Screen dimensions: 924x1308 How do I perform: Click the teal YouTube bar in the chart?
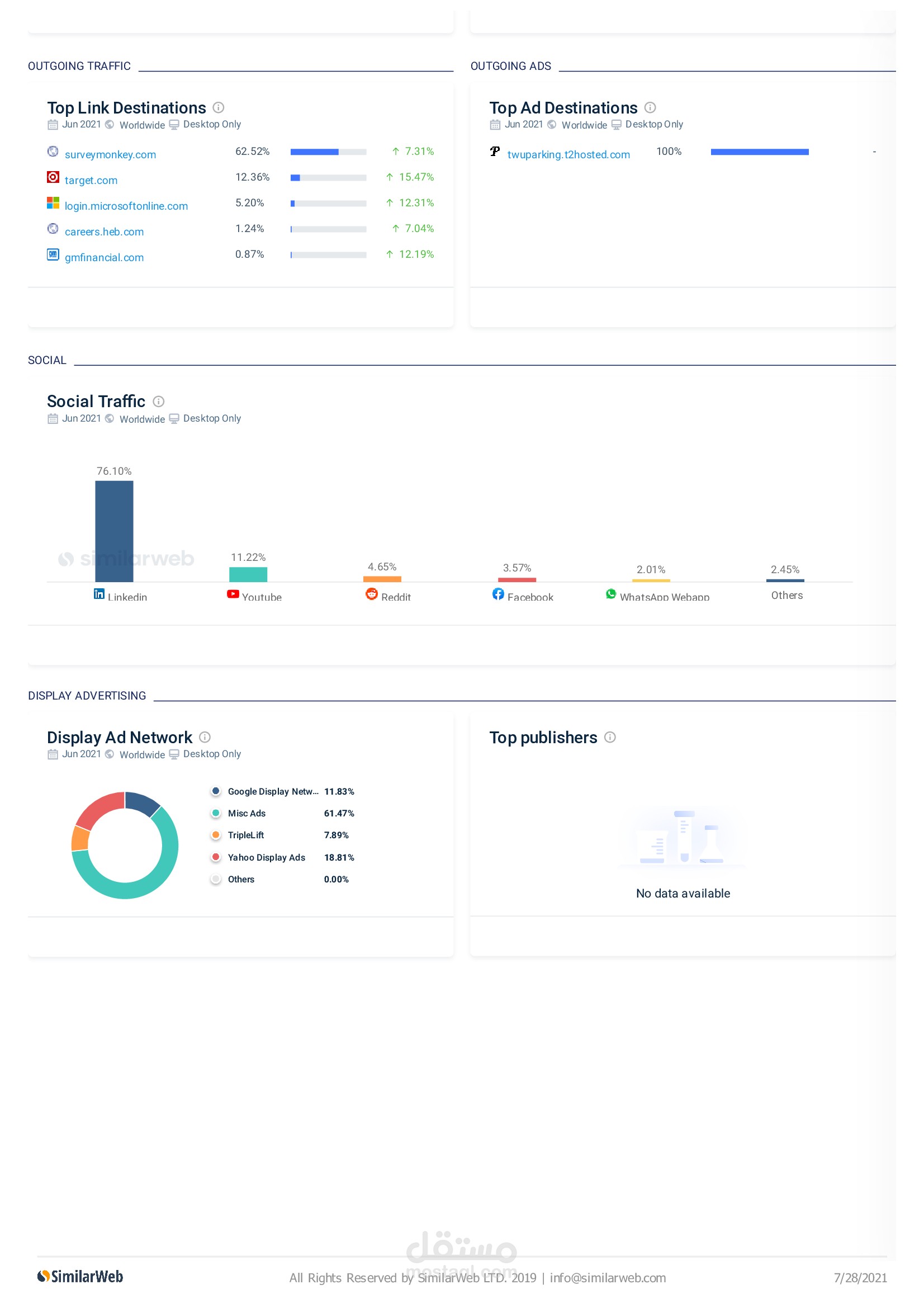click(x=248, y=574)
